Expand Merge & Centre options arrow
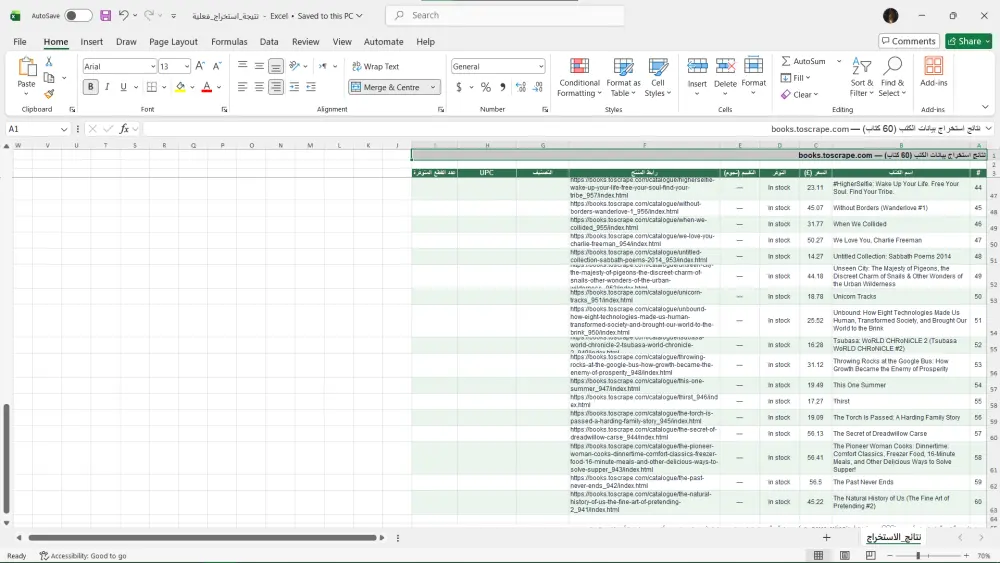The image size is (1000, 563). point(433,87)
